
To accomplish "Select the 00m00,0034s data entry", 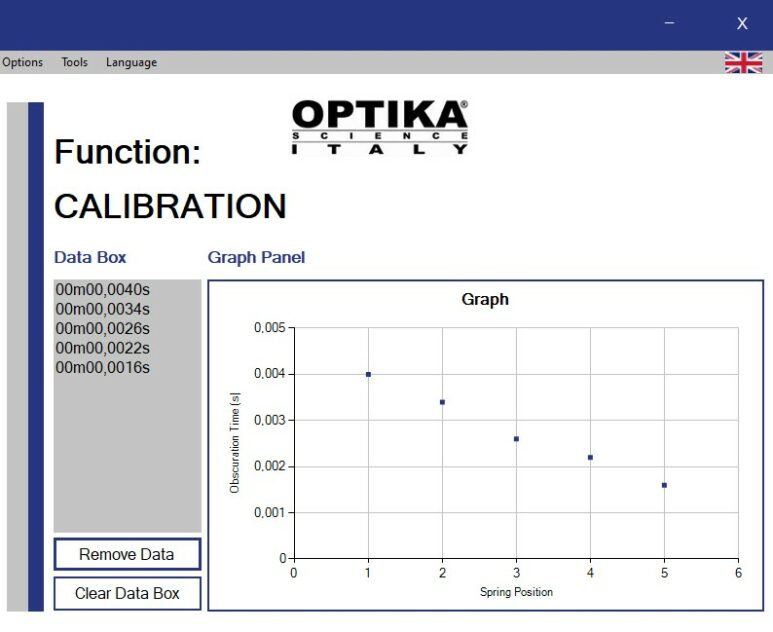I will (102, 309).
